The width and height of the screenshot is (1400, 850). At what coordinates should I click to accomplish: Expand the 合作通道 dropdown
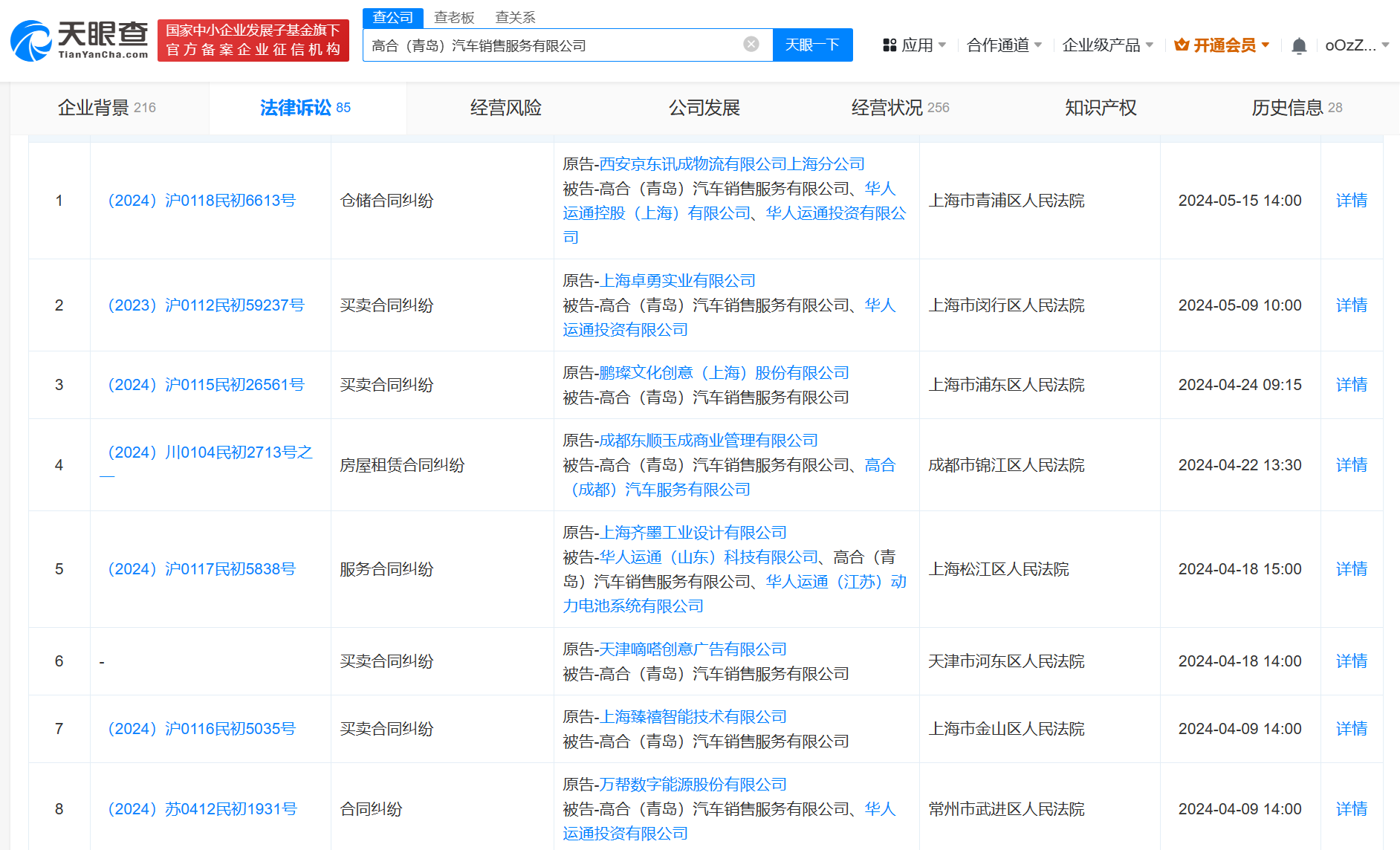(1004, 45)
